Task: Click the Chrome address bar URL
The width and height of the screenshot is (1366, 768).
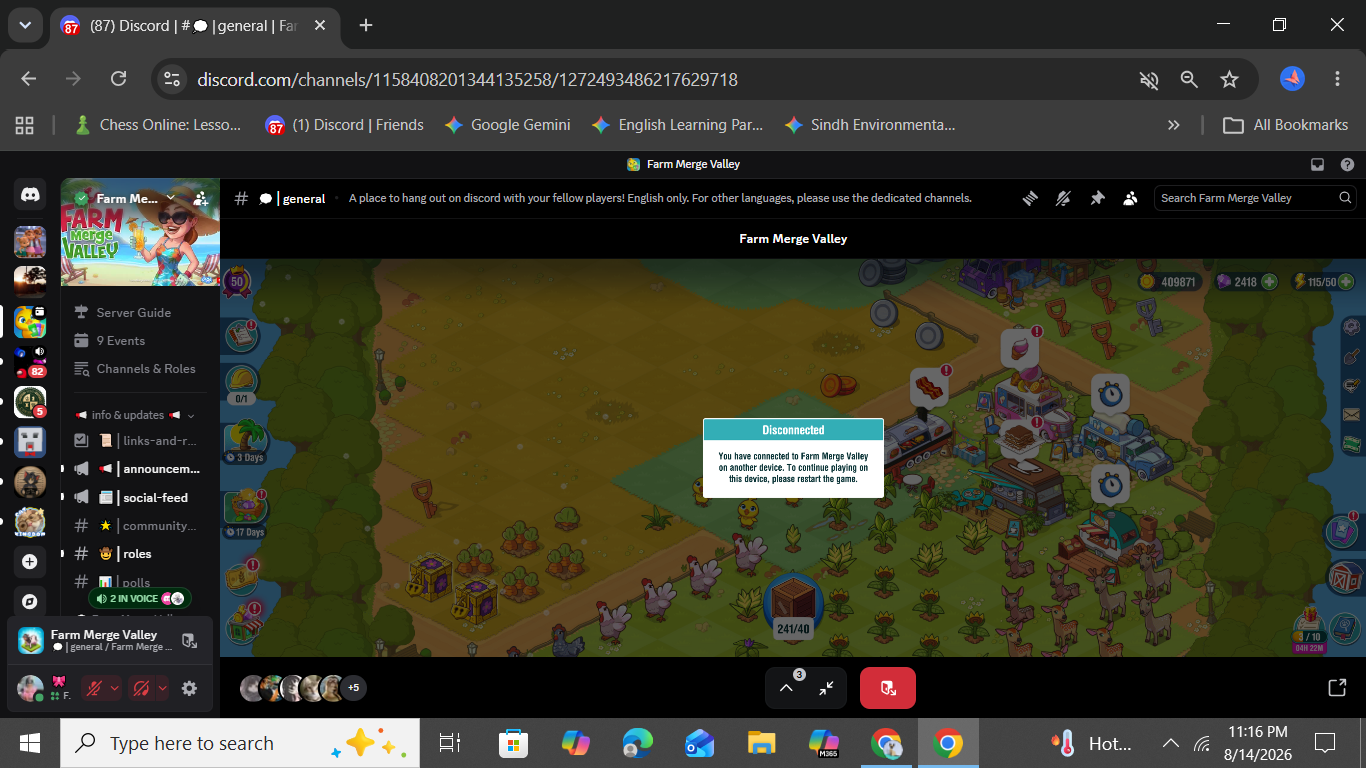Action: [468, 79]
